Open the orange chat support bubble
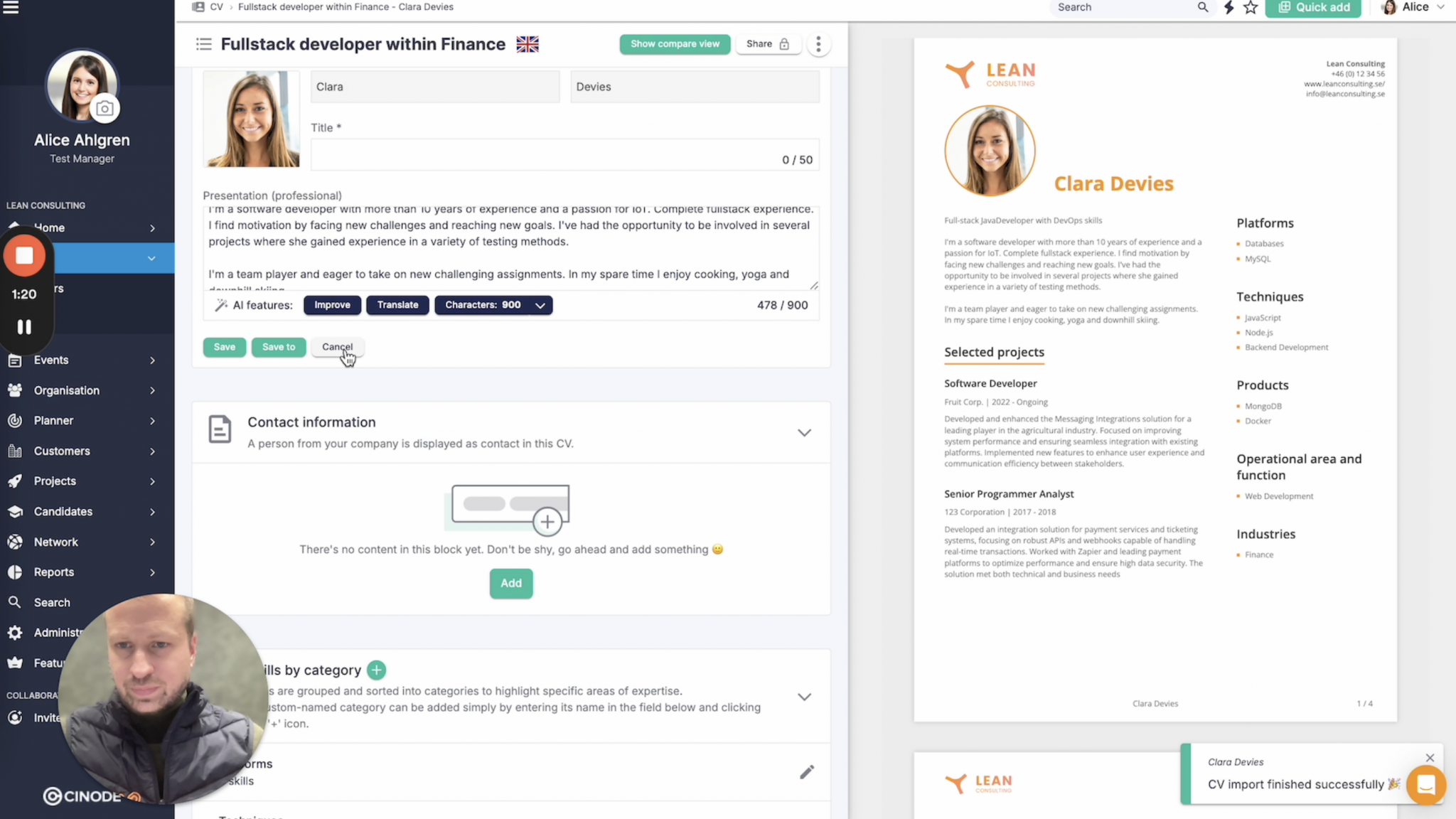This screenshot has height=819, width=1456. click(x=1425, y=784)
